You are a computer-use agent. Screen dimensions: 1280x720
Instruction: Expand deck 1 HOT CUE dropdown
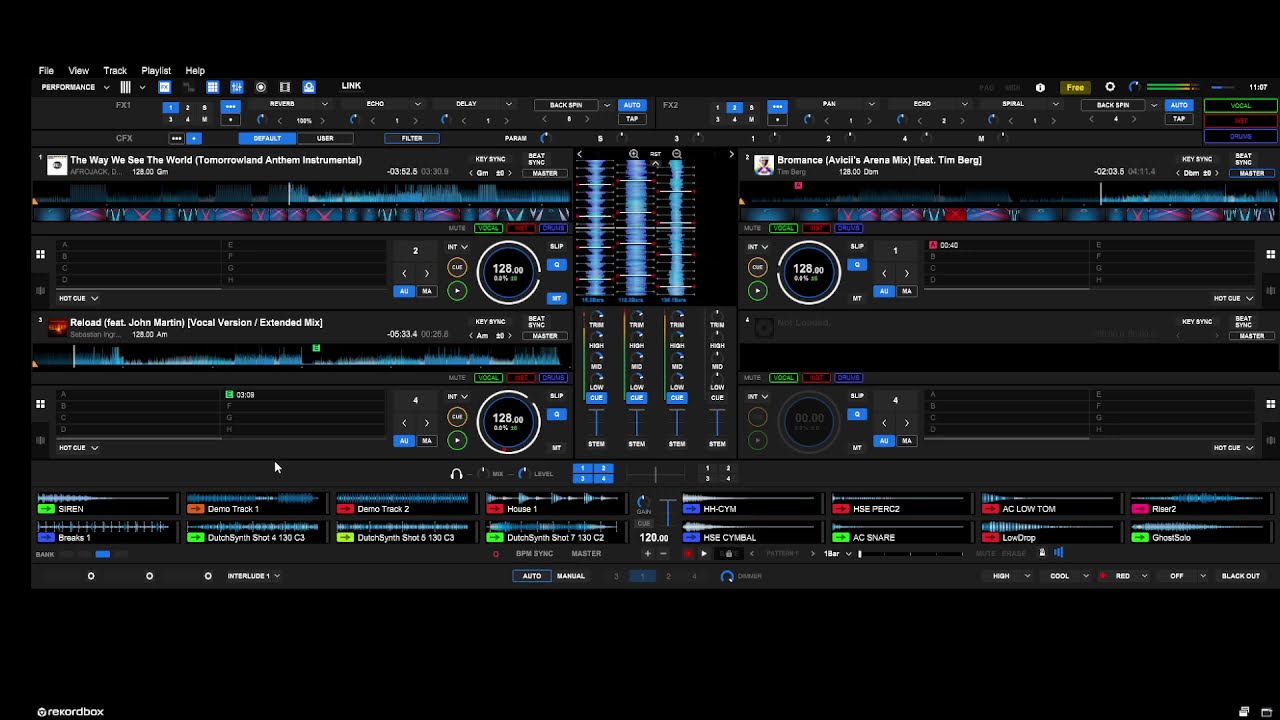[x=78, y=298]
